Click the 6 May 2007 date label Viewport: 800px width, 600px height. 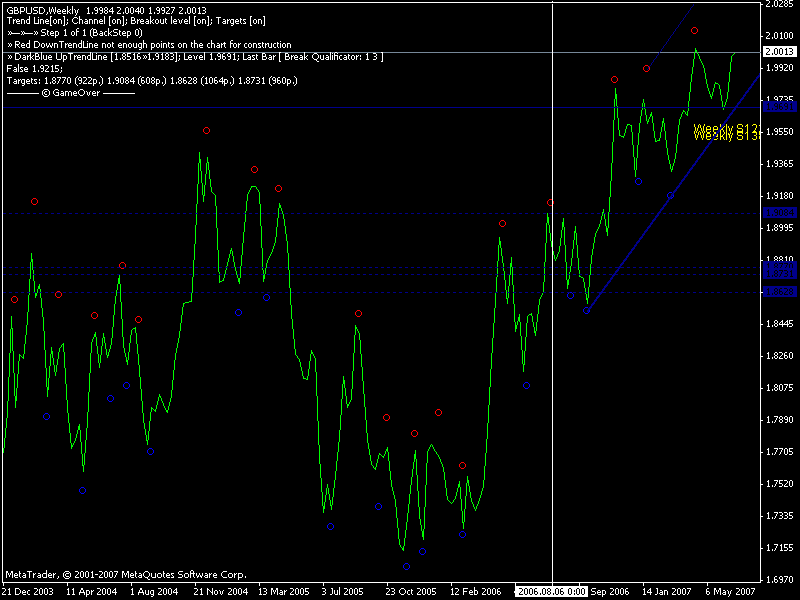click(x=730, y=591)
